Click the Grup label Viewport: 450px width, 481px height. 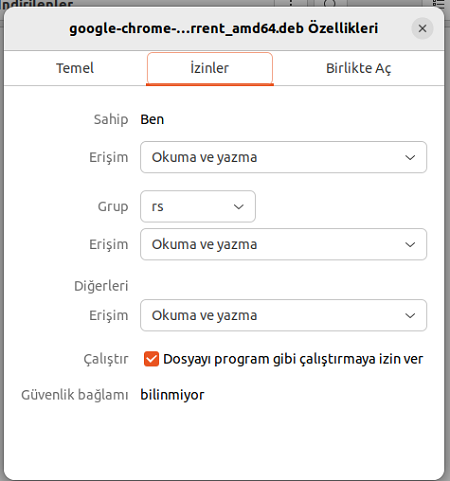pos(113,207)
